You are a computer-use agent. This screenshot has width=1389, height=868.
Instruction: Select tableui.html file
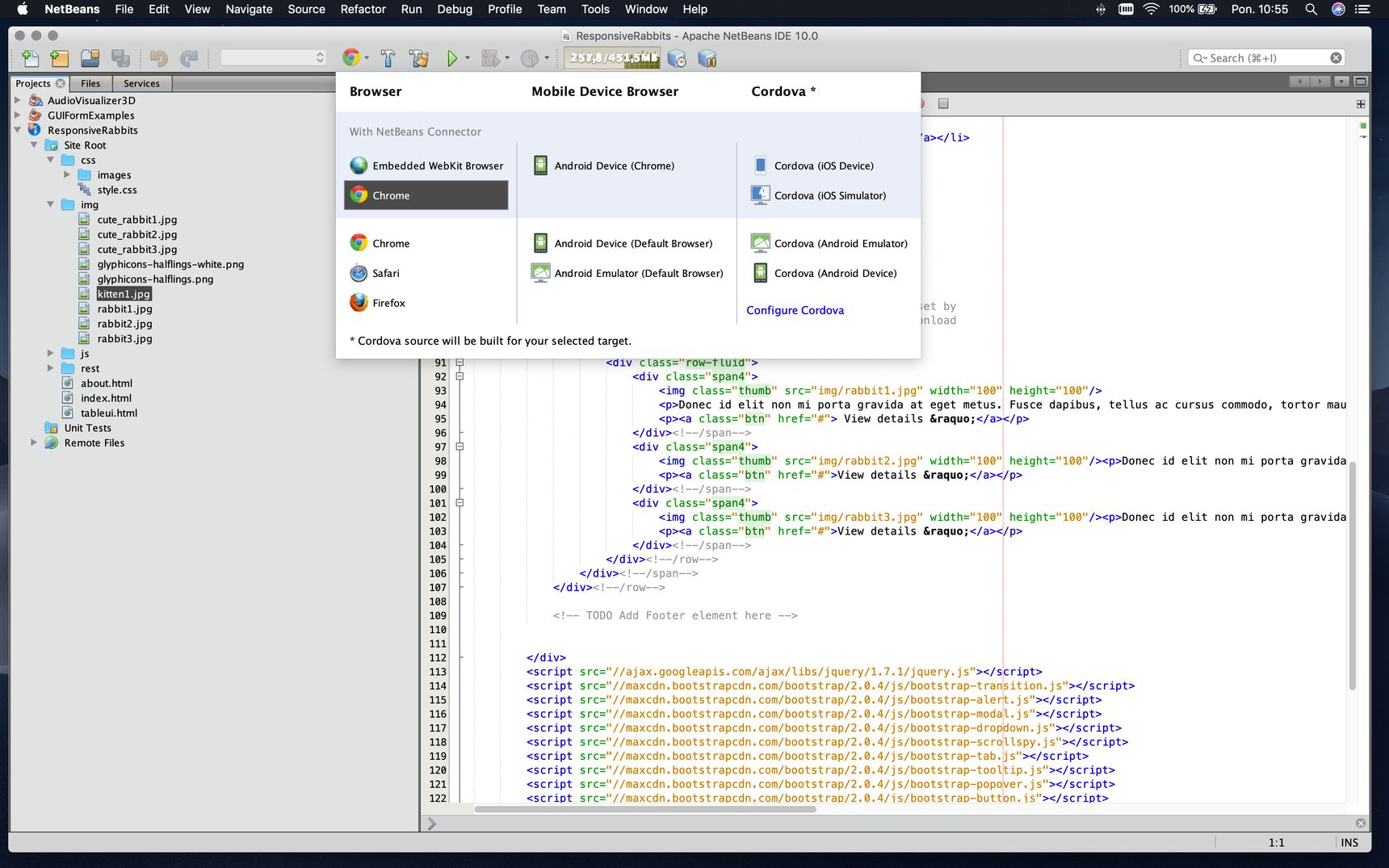pyautogui.click(x=109, y=413)
